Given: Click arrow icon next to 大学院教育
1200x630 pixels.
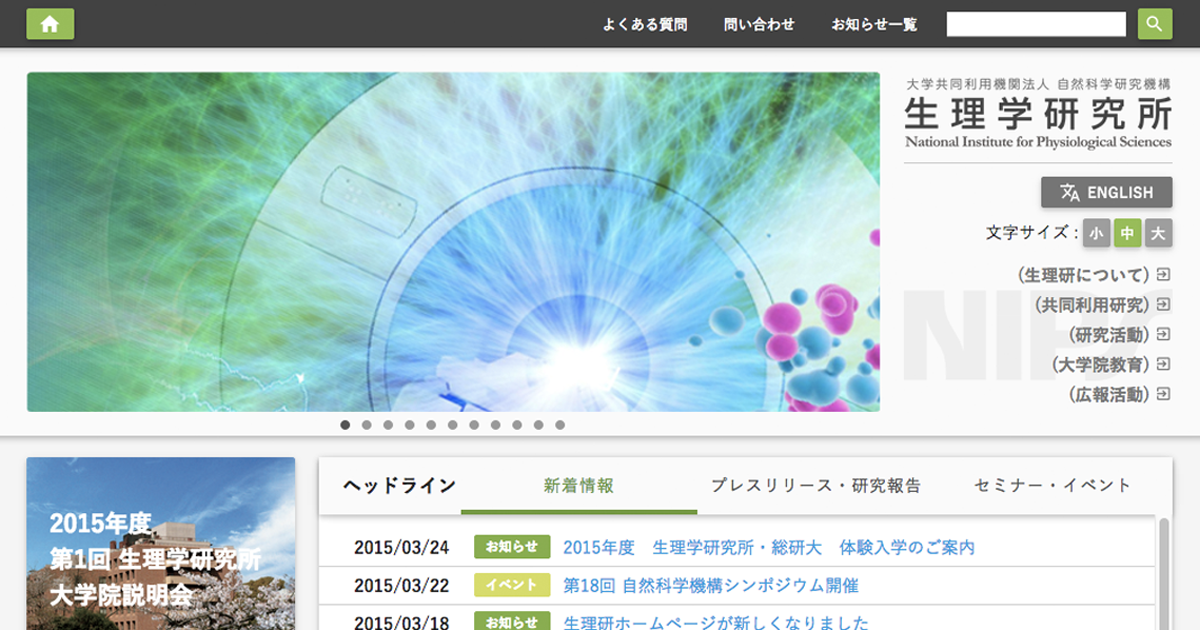Looking at the screenshot, I should pyautogui.click(x=1163, y=364).
